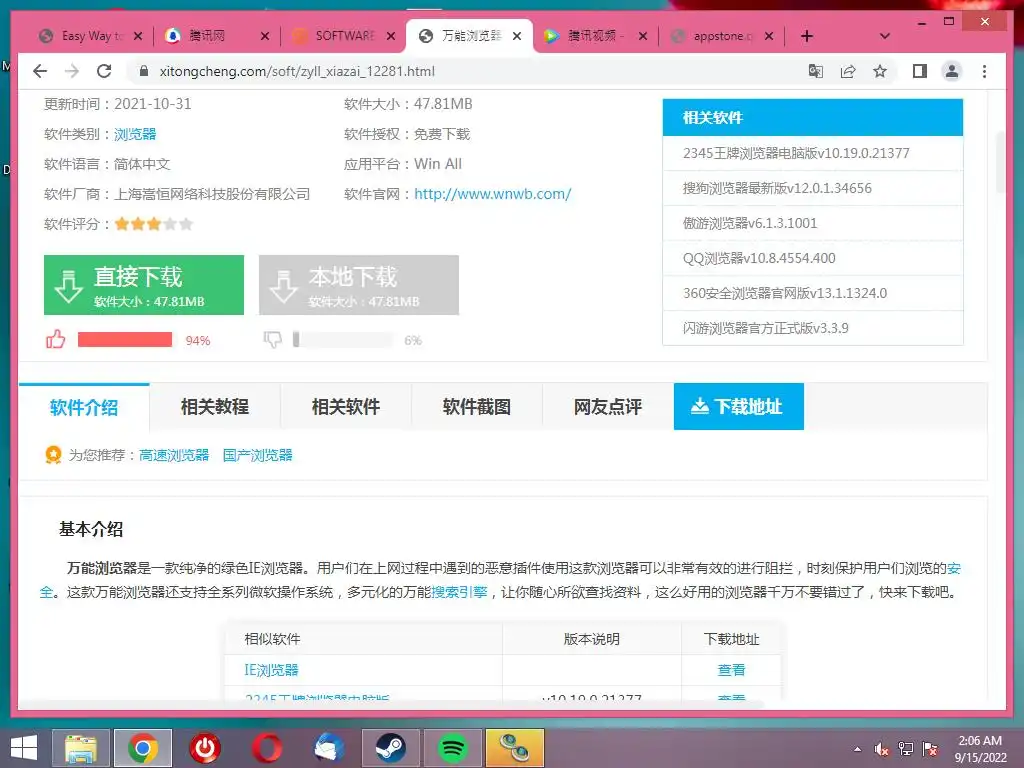Click the gray 本地下载 button
This screenshot has height=768, width=1024.
click(x=359, y=285)
